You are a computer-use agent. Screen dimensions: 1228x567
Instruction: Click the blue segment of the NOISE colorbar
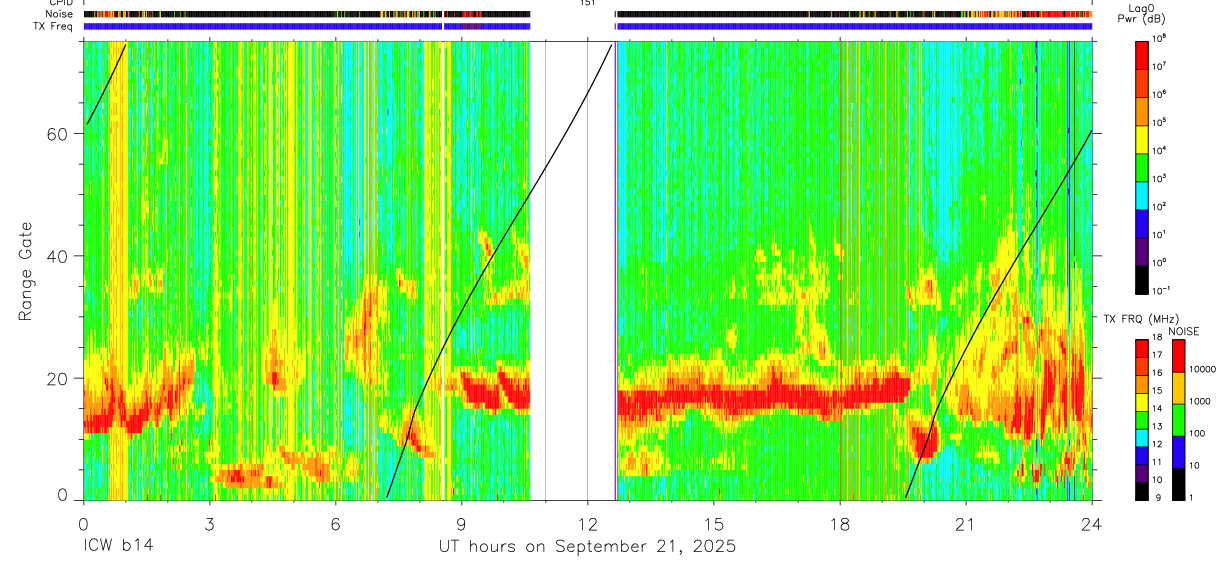pyautogui.click(x=1178, y=451)
